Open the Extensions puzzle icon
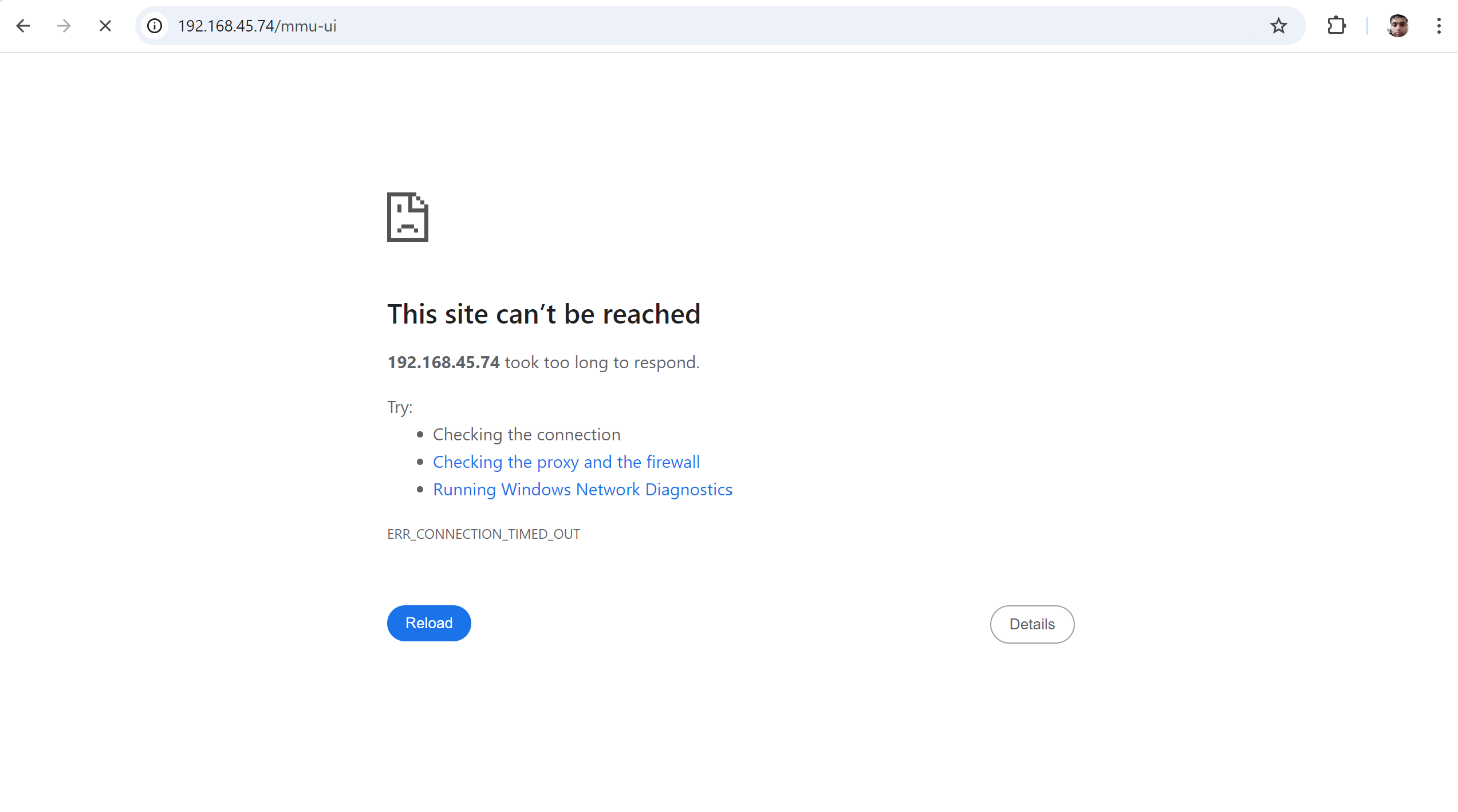Image resolution: width=1458 pixels, height=812 pixels. tap(1336, 26)
